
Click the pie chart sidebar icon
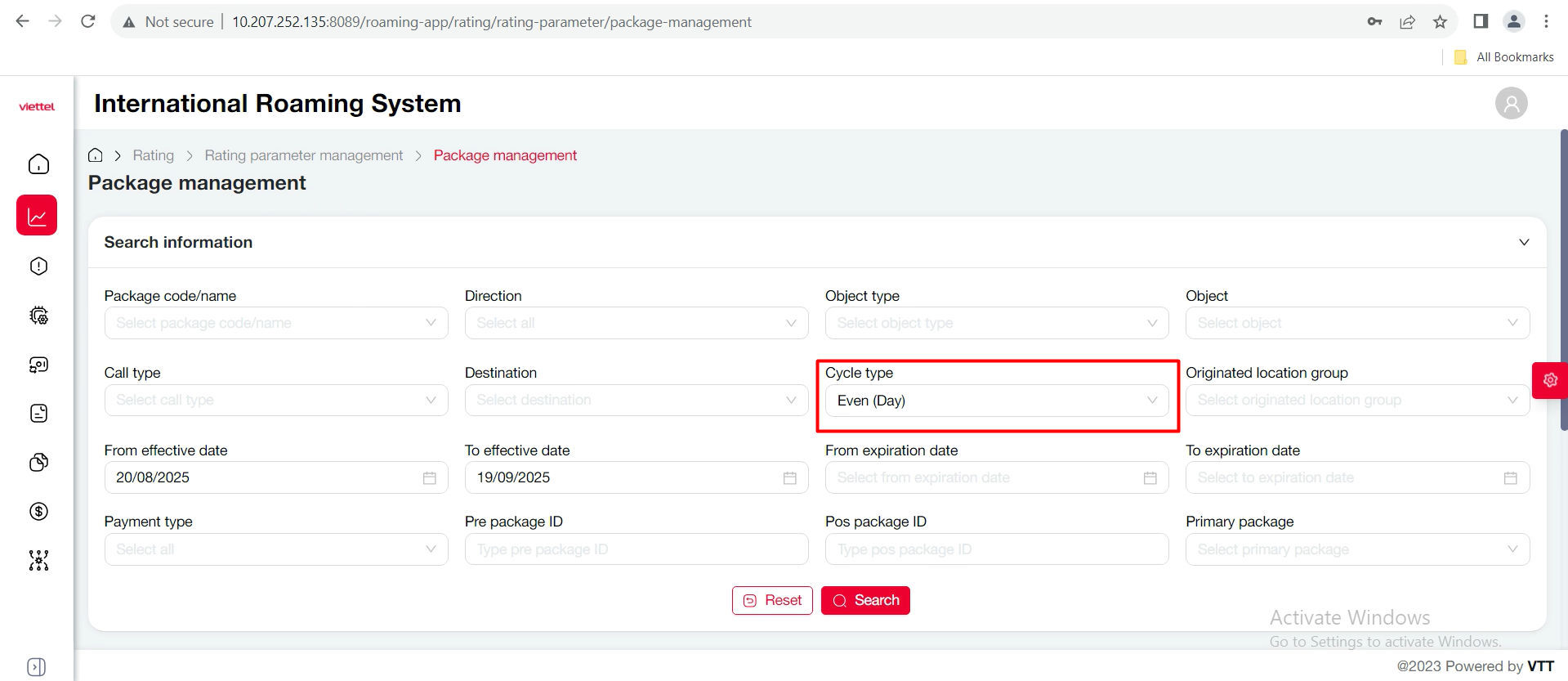[38, 463]
